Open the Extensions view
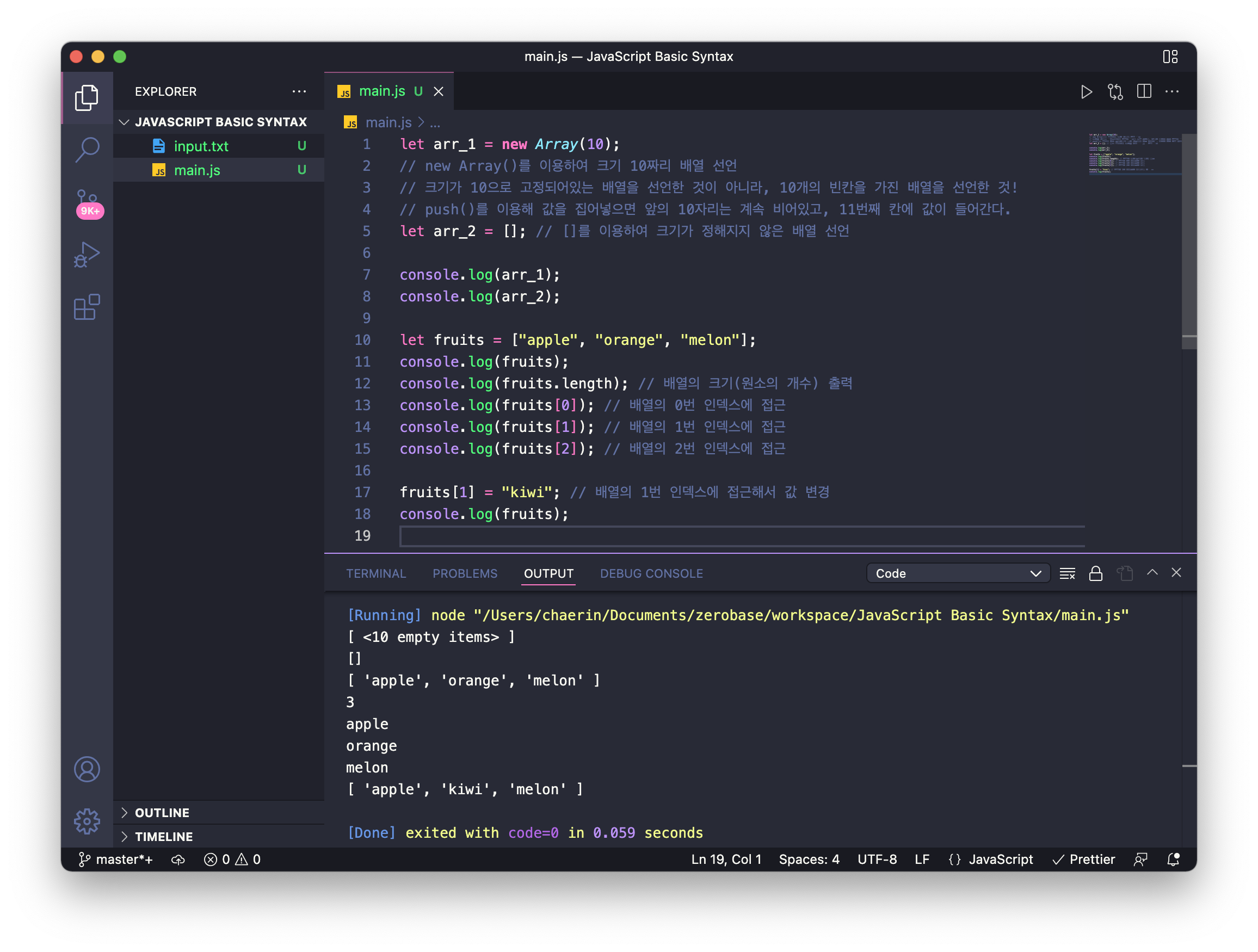The width and height of the screenshot is (1258, 952). (x=87, y=308)
